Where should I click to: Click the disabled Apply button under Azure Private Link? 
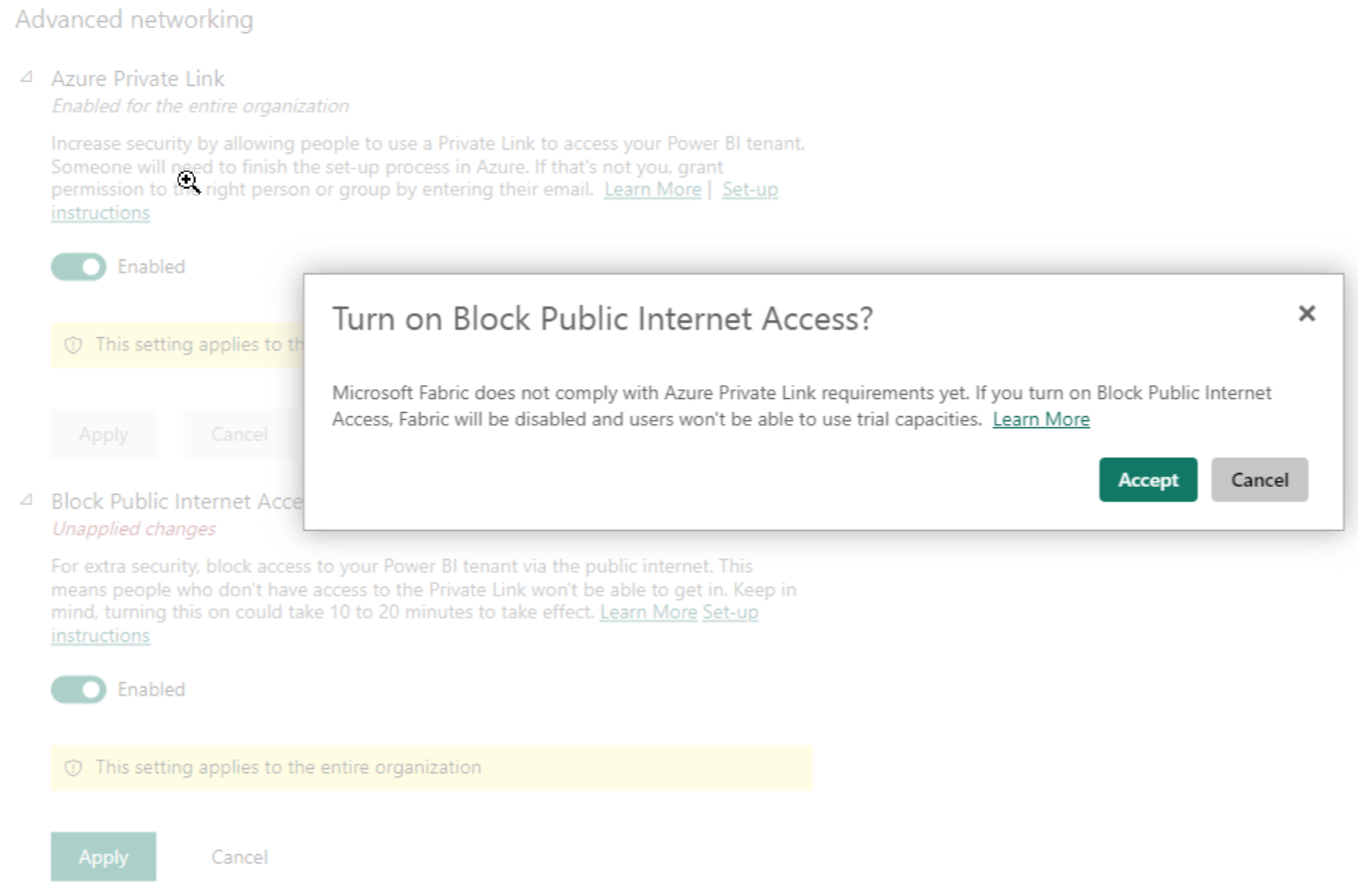tap(104, 434)
